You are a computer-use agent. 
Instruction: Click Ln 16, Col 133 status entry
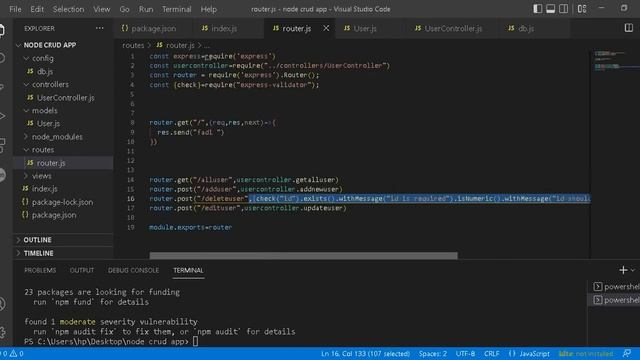pos(365,353)
